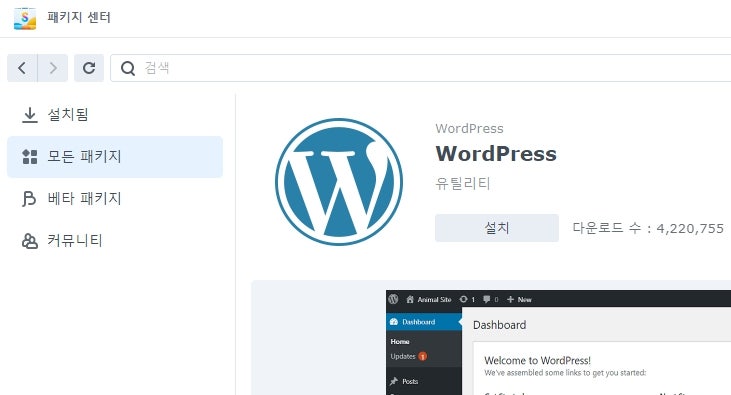This screenshot has width=731, height=395.
Task: Select 모든 패키지 in the sidebar
Action: pyautogui.click(x=115, y=157)
